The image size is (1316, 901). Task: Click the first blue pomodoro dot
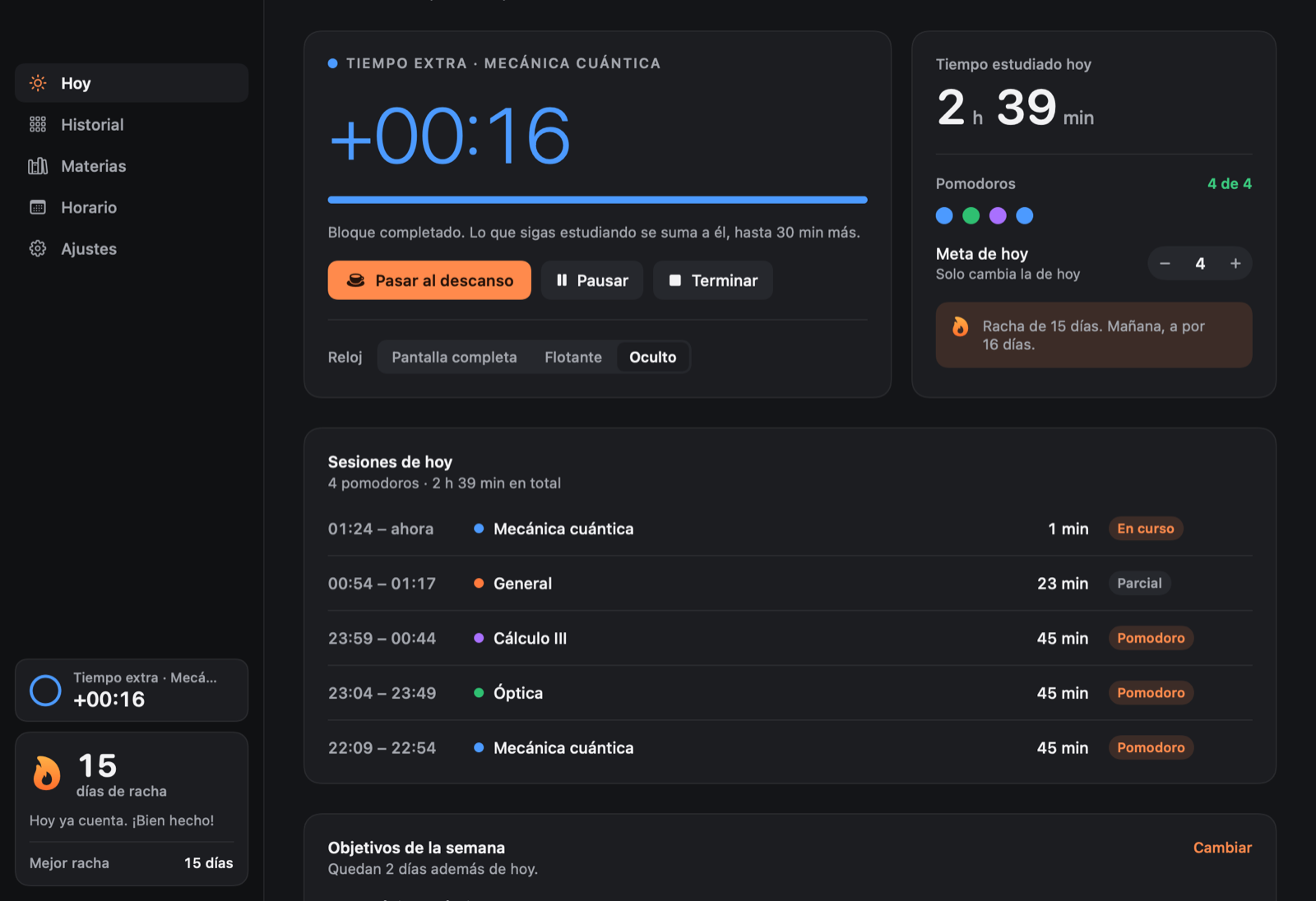point(944,215)
